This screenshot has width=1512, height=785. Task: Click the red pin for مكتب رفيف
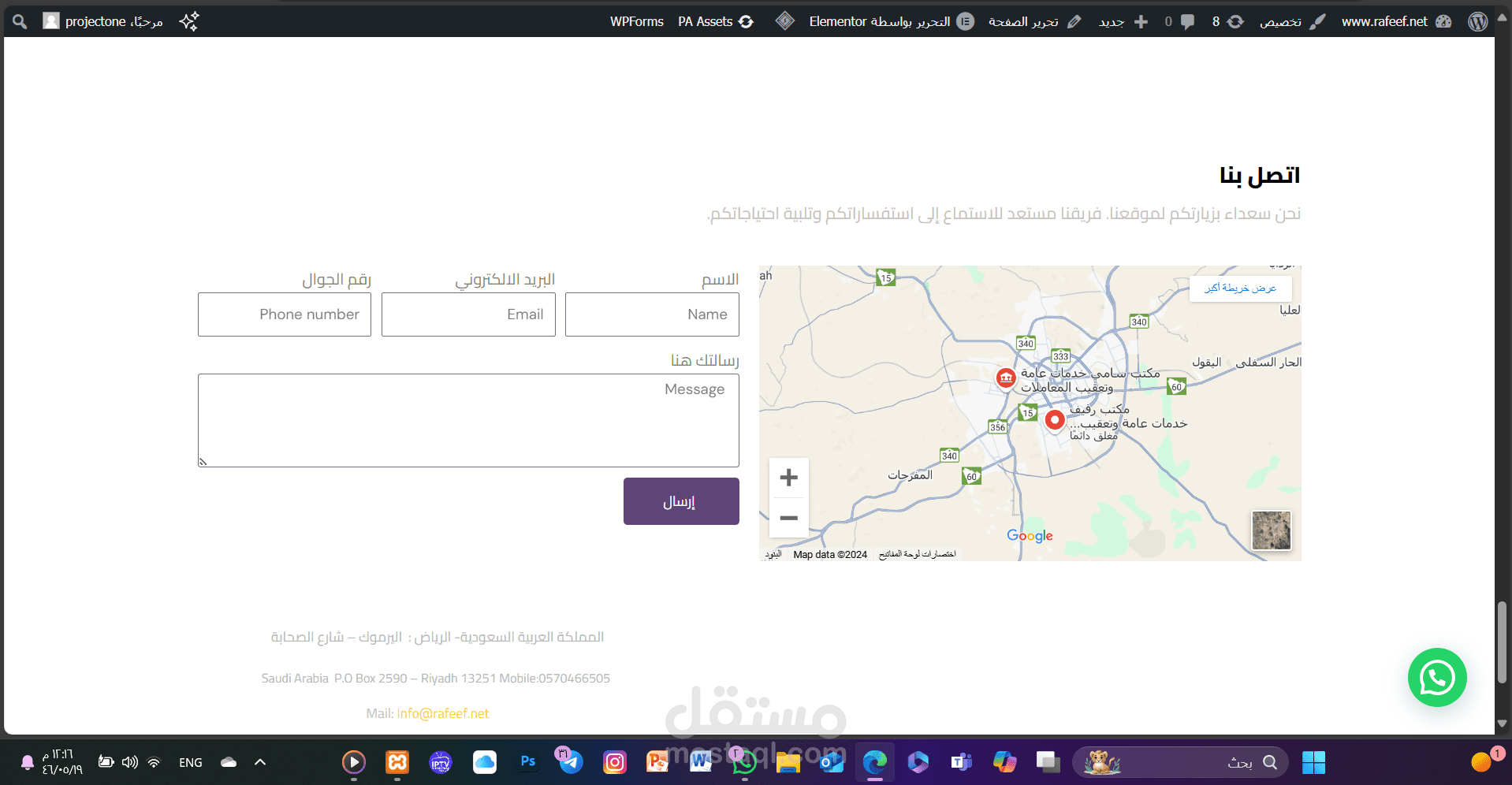[1054, 420]
